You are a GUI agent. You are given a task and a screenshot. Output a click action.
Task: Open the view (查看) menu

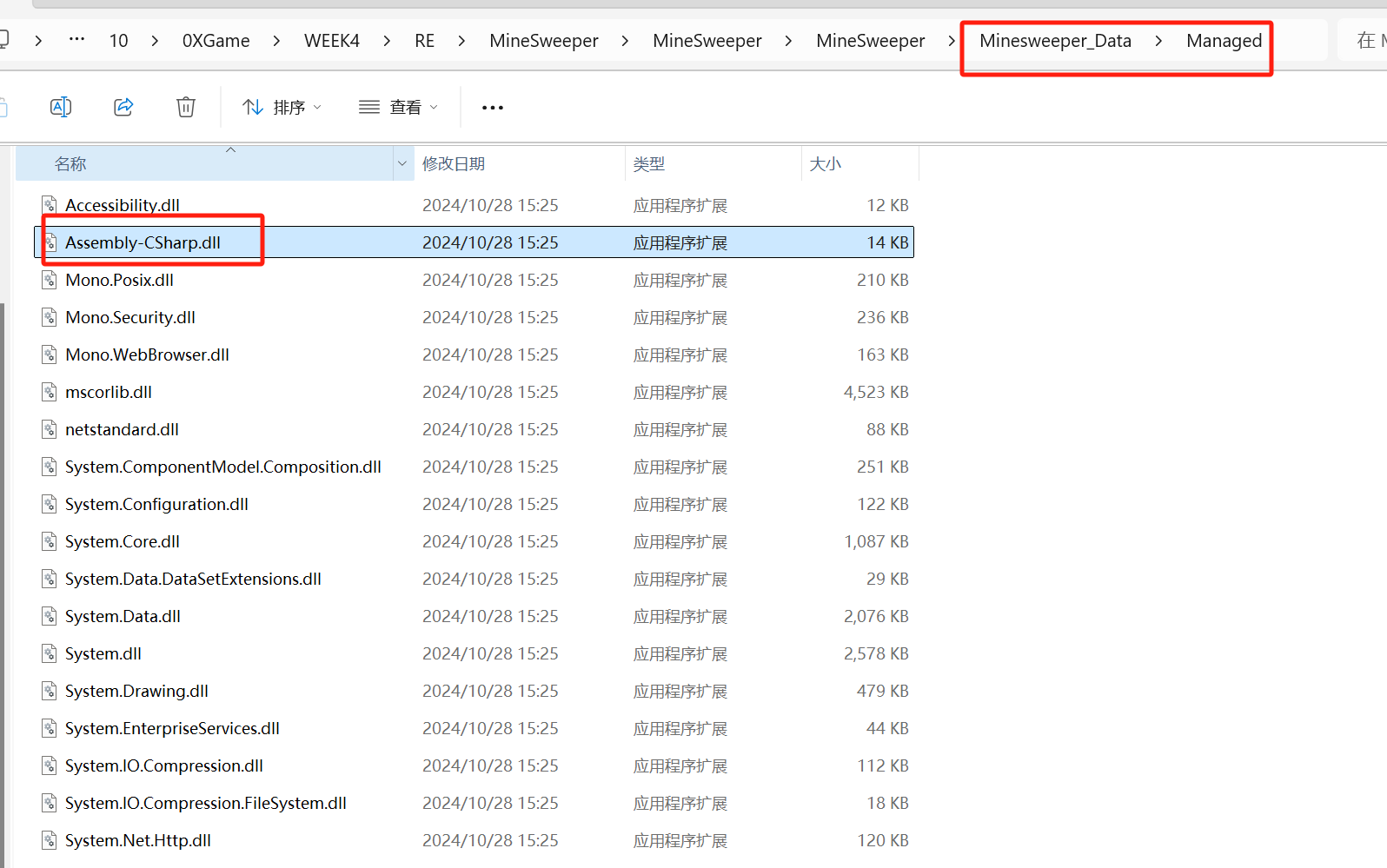coord(398,107)
